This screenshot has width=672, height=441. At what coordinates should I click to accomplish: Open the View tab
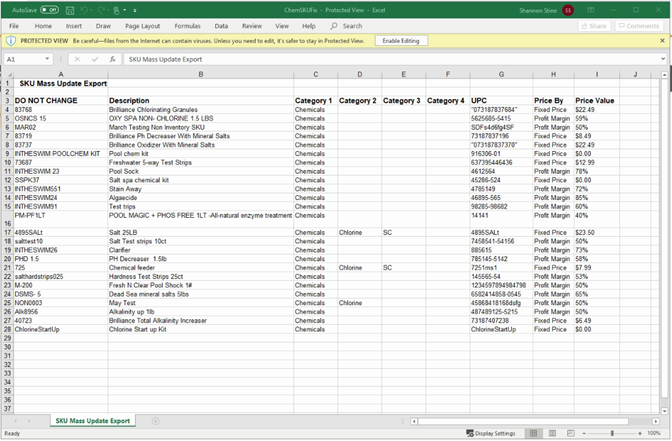tap(282, 26)
